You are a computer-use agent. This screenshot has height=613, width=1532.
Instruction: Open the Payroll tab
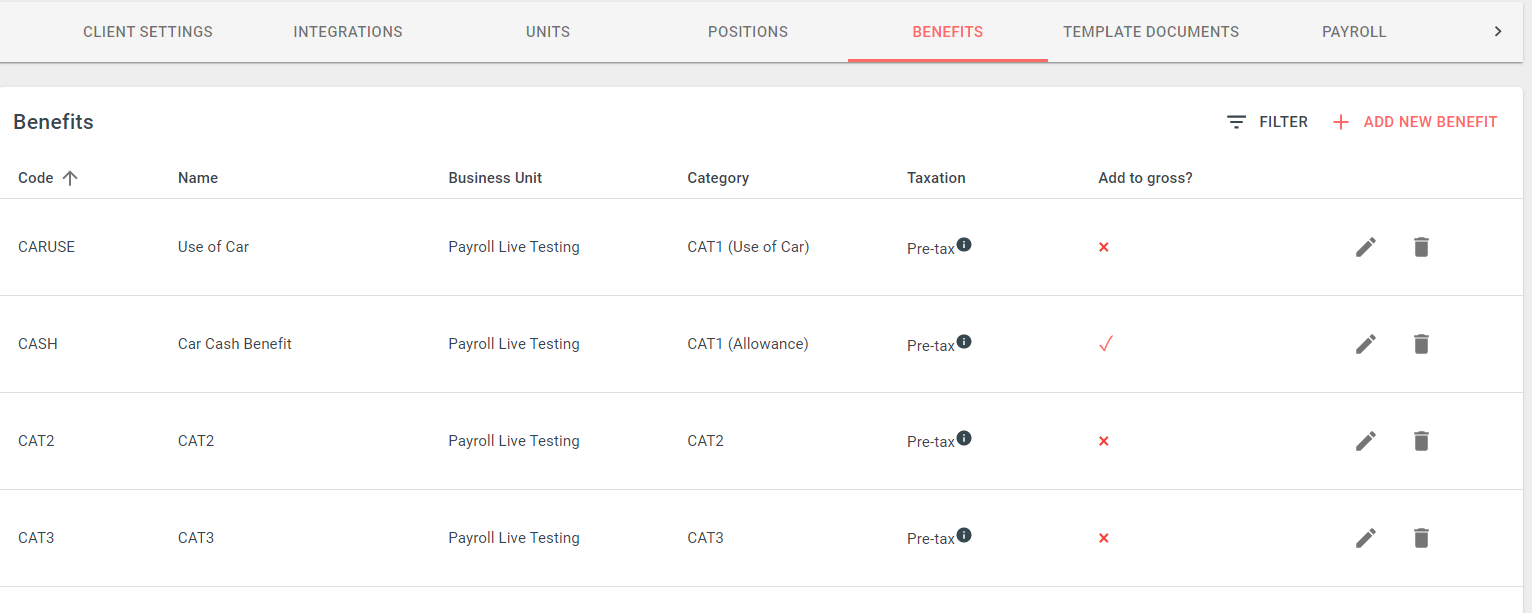(1354, 32)
